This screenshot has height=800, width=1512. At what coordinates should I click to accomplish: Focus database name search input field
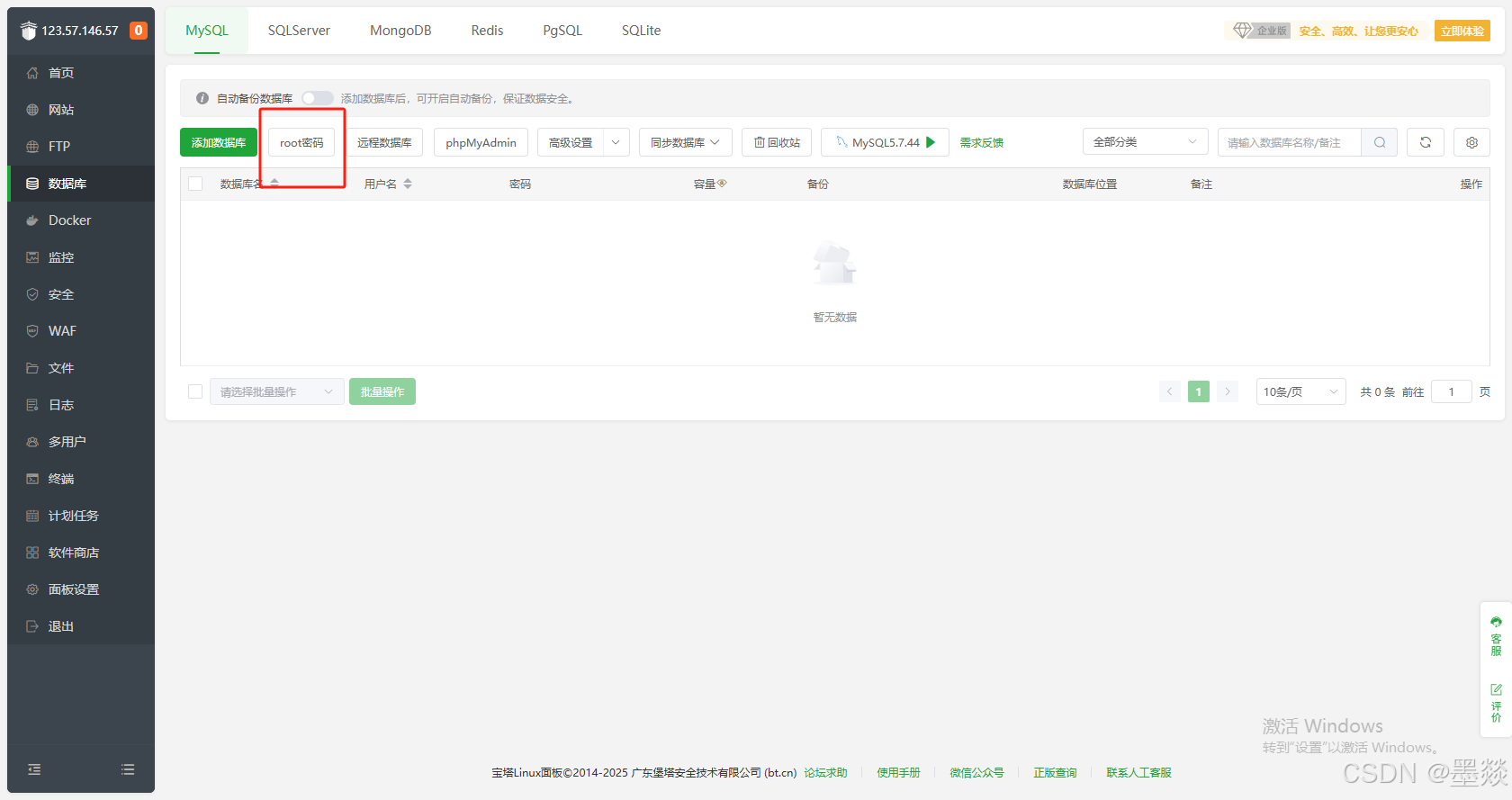coord(1290,142)
